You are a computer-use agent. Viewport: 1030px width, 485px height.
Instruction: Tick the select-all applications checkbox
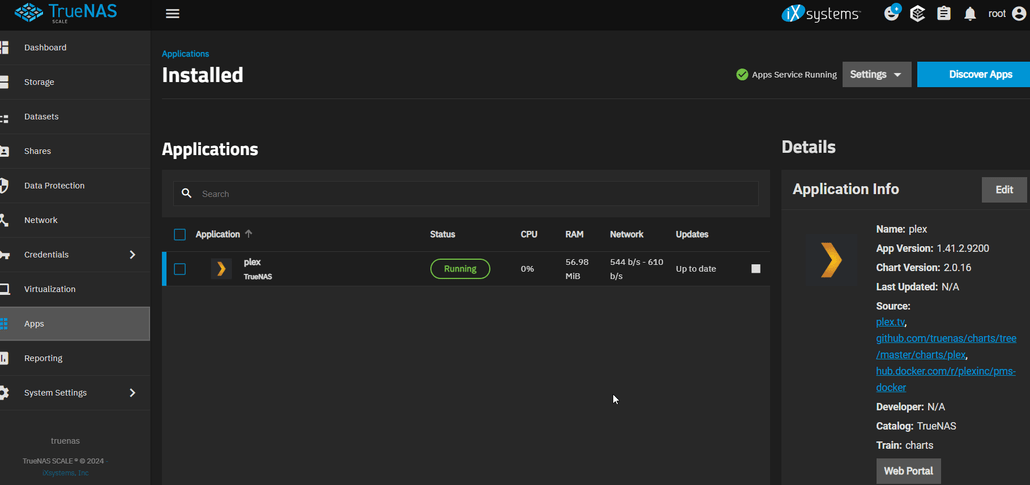coord(180,235)
